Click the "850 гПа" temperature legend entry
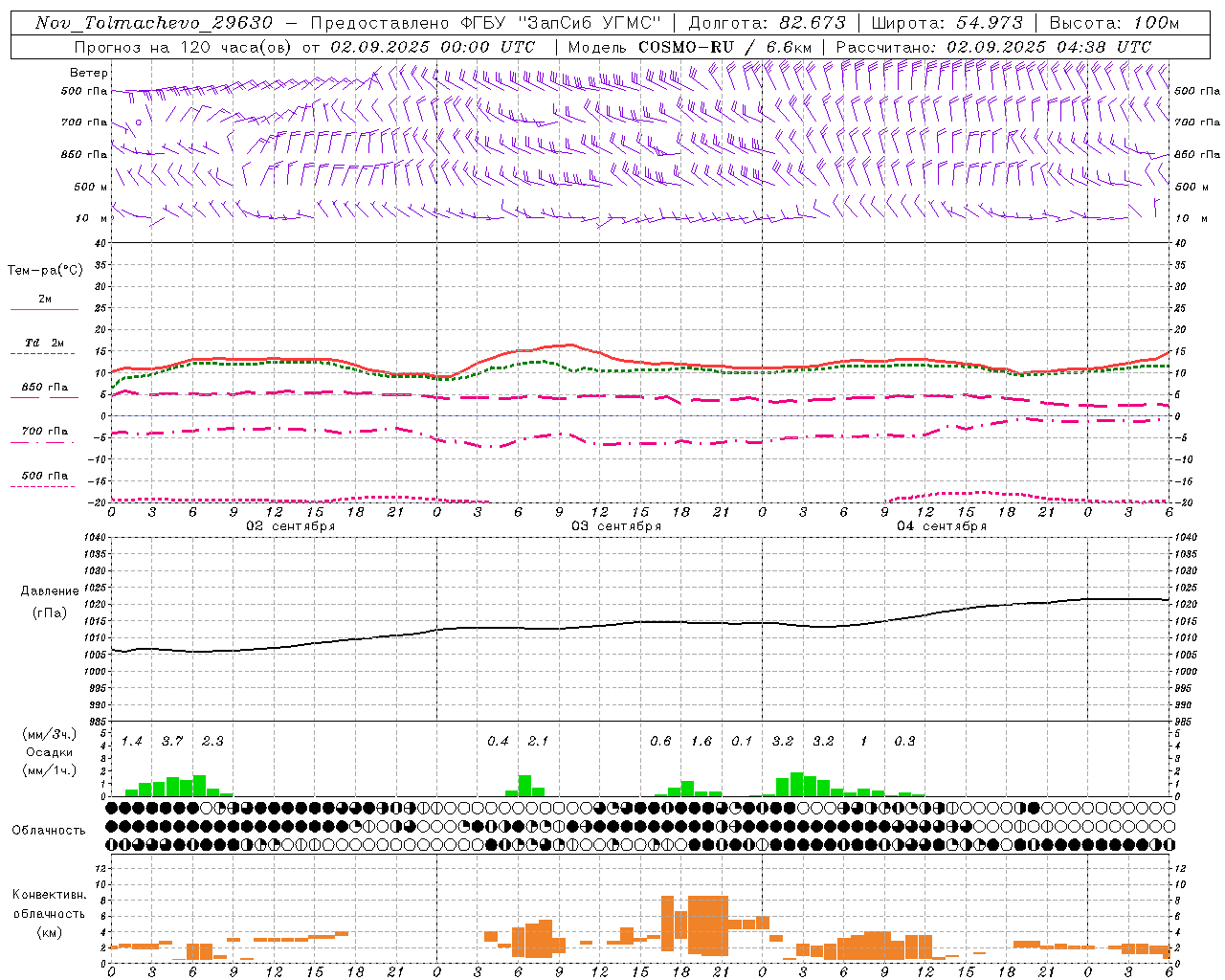 coord(45,388)
